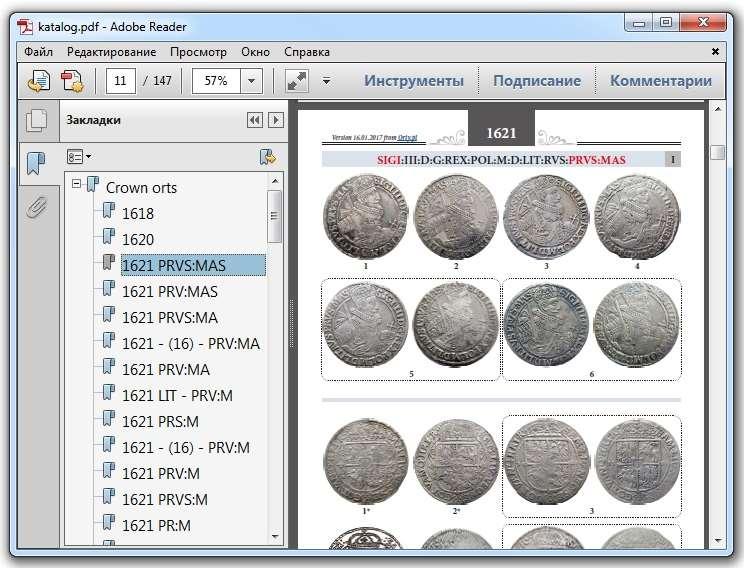Screen dimensions: 744x568
Task: Click the expand current bookmark icon
Action: (268, 157)
